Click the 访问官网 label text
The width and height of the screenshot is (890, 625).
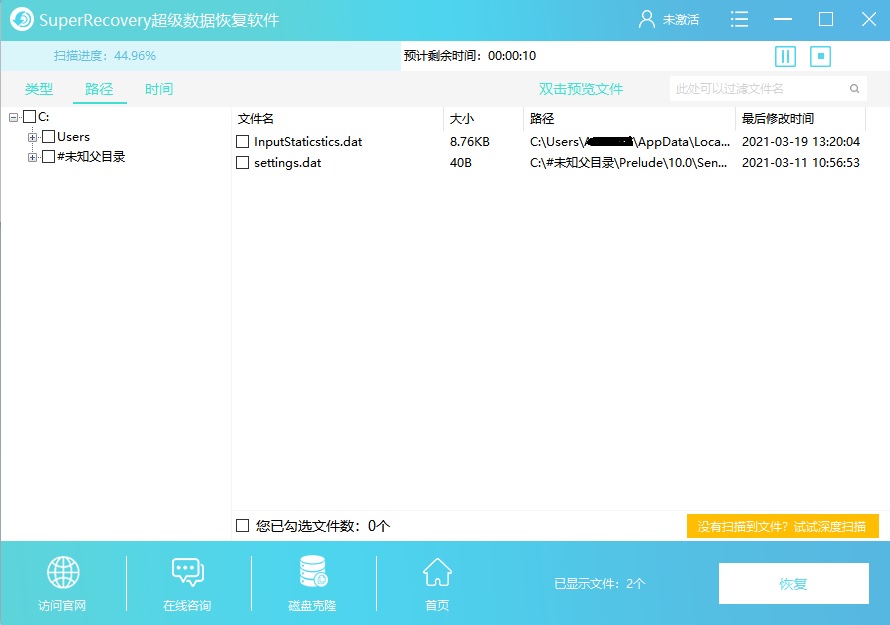click(62, 606)
